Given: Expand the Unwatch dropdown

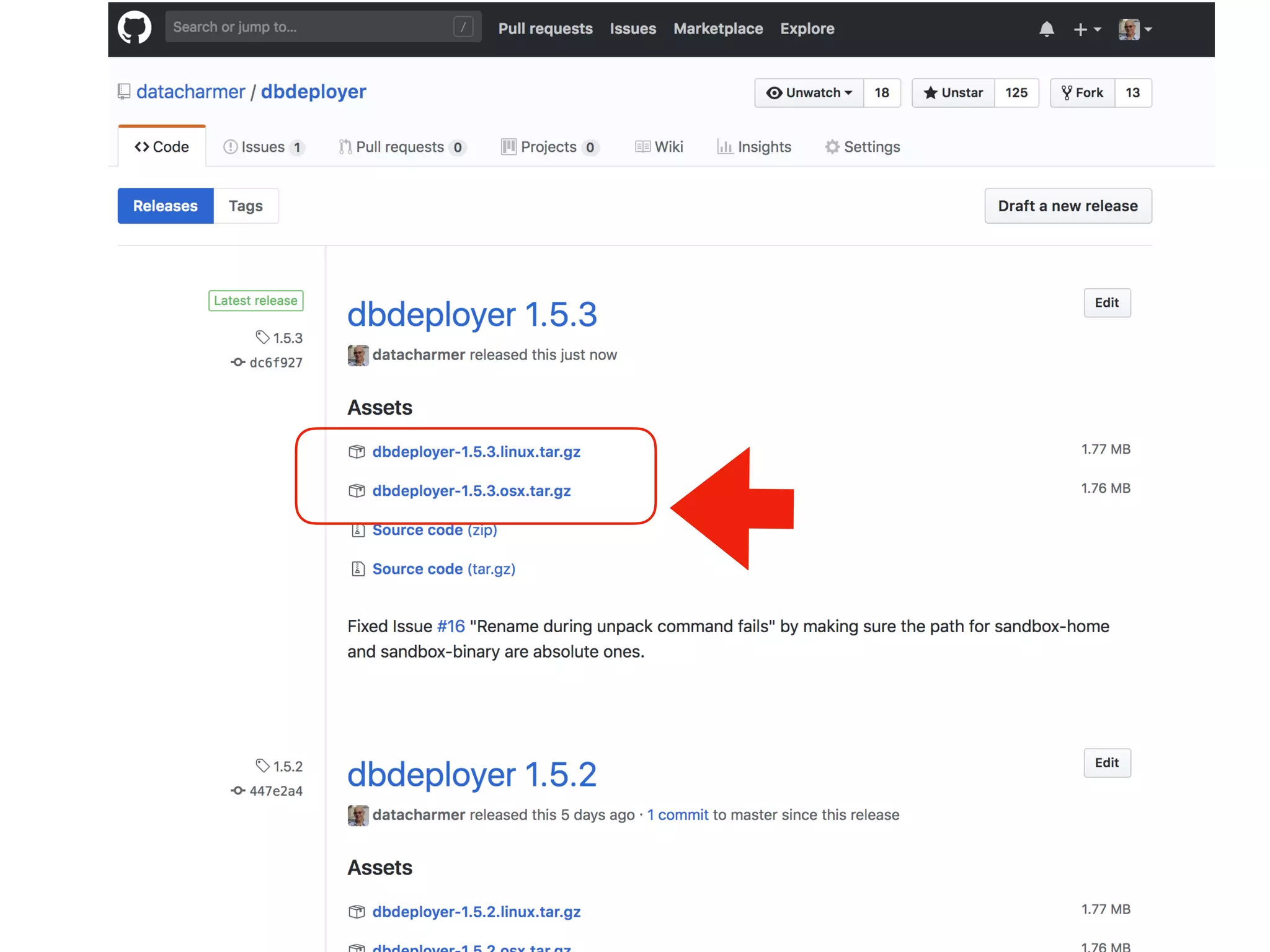Looking at the screenshot, I should pos(809,93).
